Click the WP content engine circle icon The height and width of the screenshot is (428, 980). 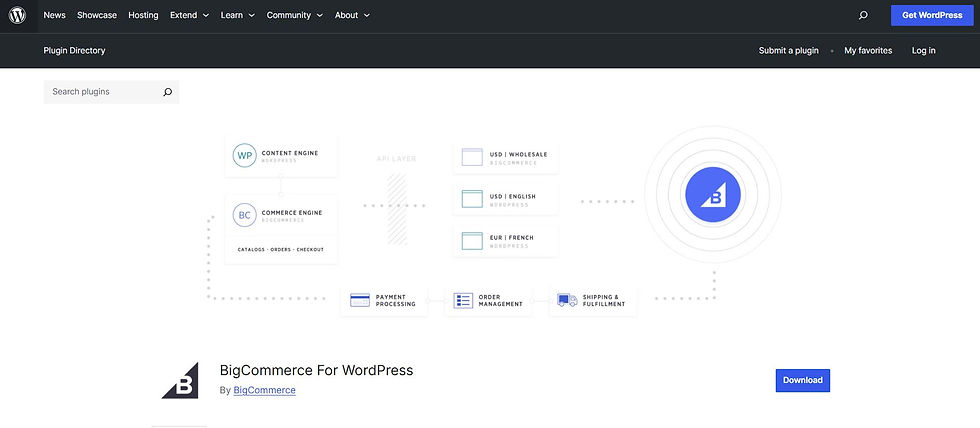tap(244, 156)
